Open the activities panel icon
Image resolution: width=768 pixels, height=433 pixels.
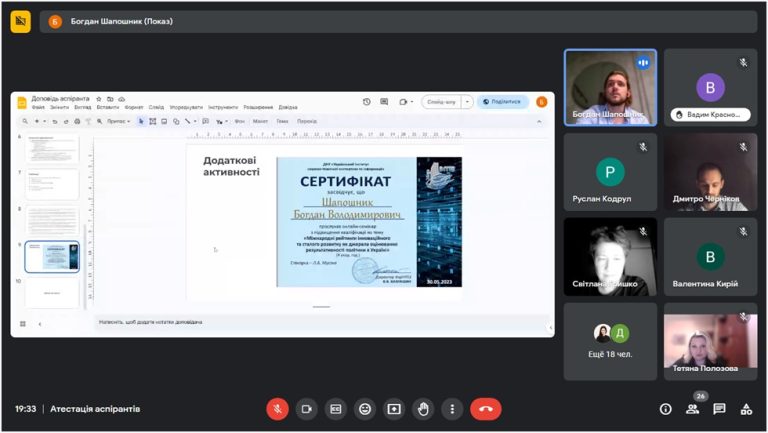pyautogui.click(x=746, y=409)
